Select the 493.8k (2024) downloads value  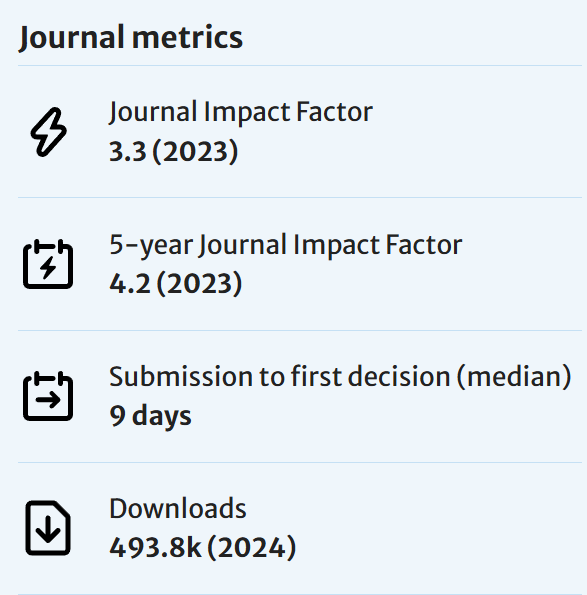203,548
